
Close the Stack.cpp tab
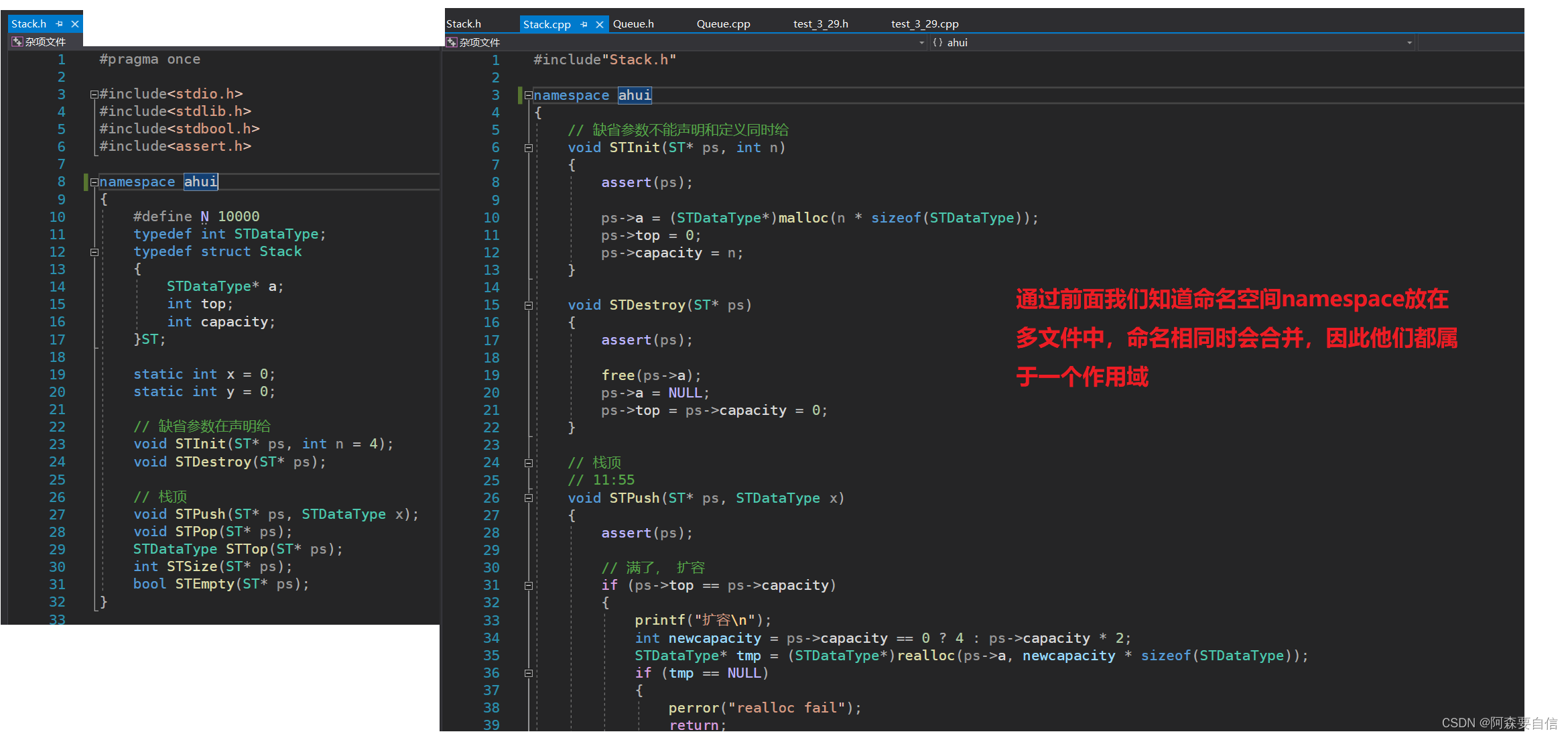pyautogui.click(x=600, y=25)
